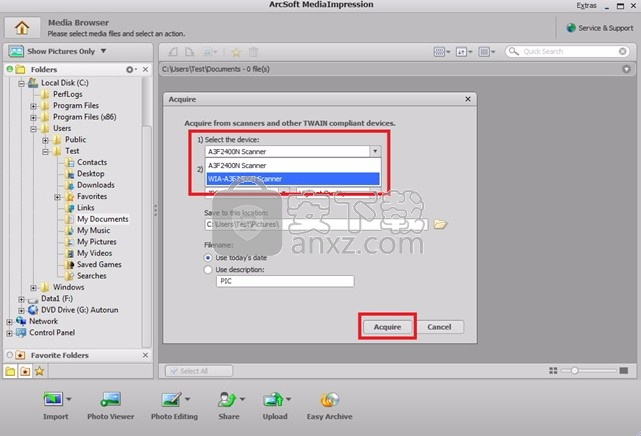
Task: Click the Acquire button
Action: (x=387, y=327)
